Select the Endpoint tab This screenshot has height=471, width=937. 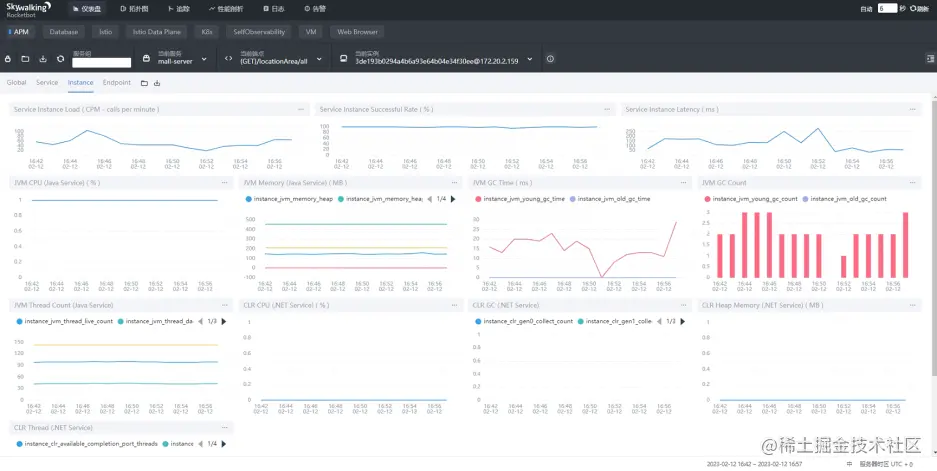tap(117, 82)
